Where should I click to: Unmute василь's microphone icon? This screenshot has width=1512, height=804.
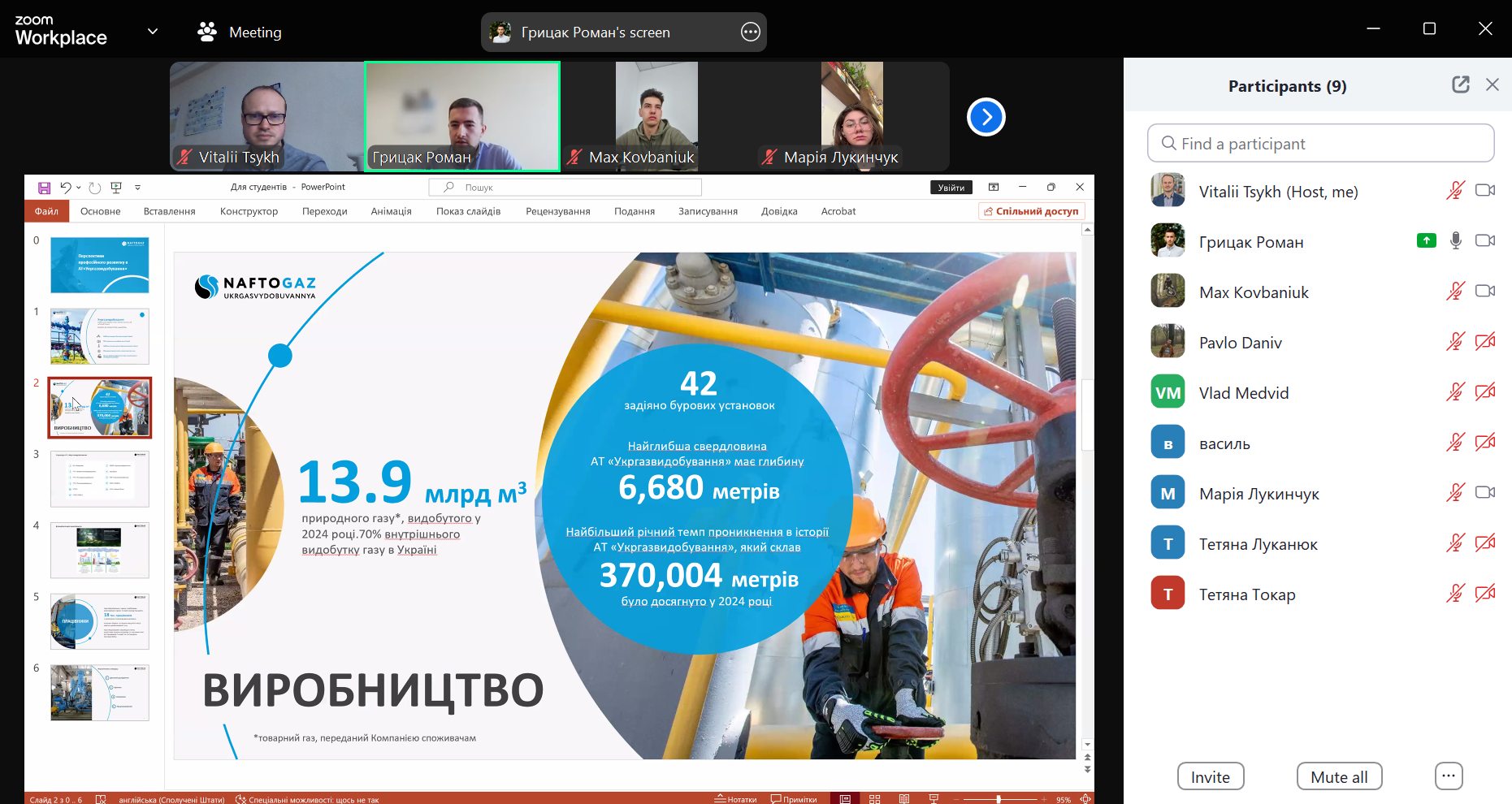(1455, 442)
